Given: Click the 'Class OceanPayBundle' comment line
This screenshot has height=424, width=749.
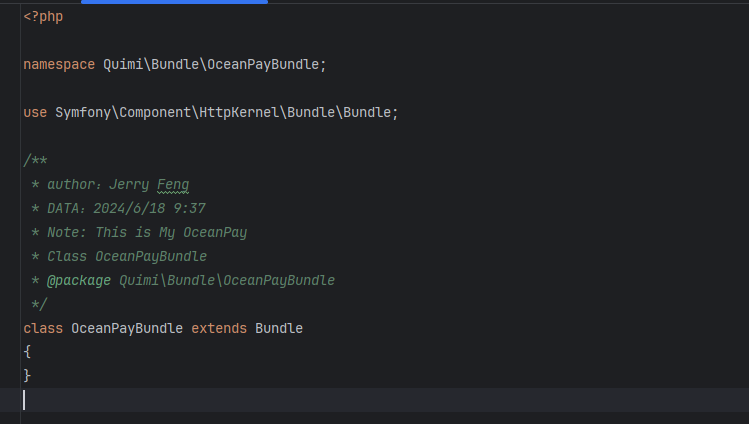Looking at the screenshot, I should 127,256.
